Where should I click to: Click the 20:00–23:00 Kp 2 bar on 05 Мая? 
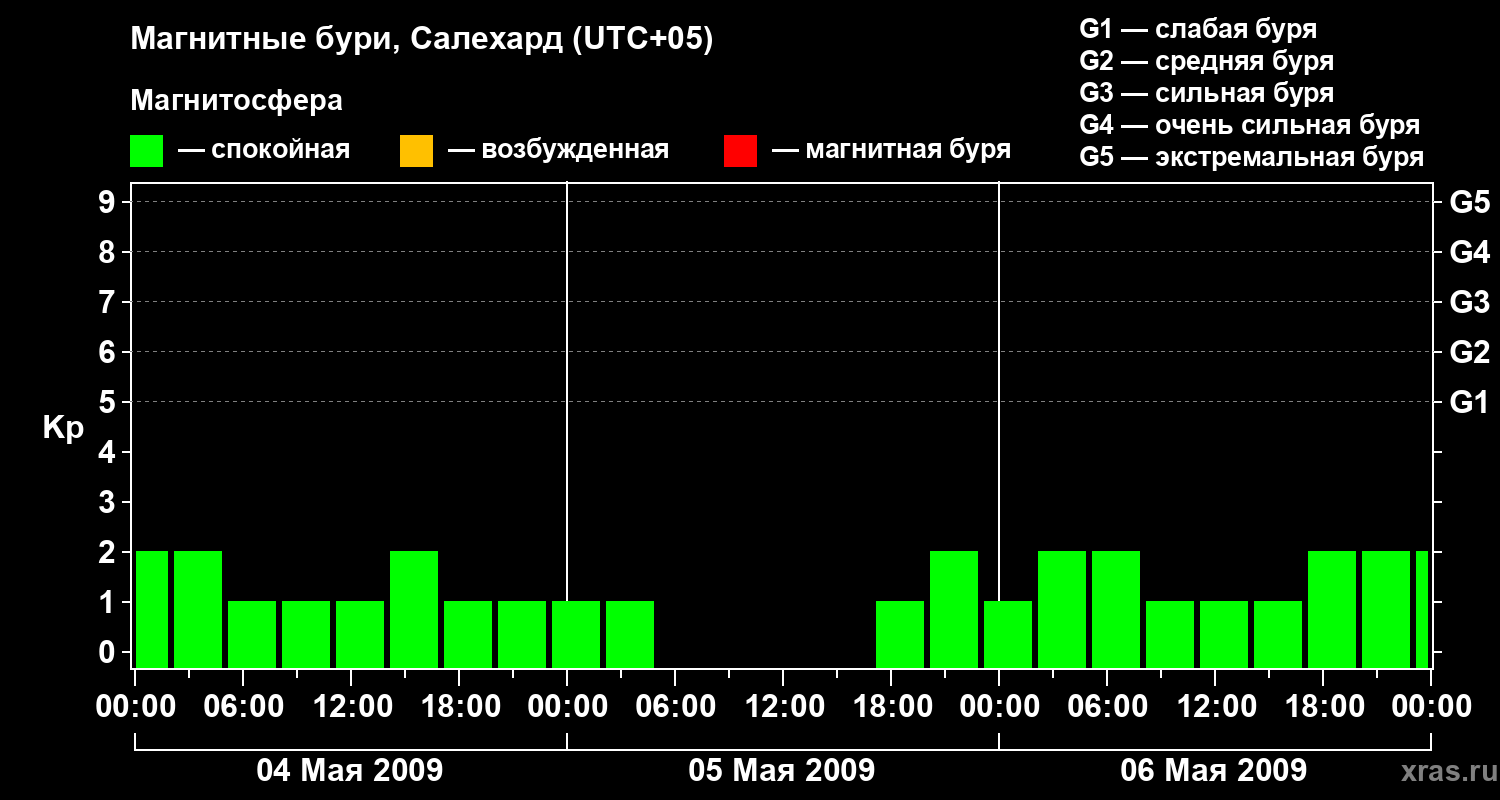pyautogui.click(x=954, y=609)
